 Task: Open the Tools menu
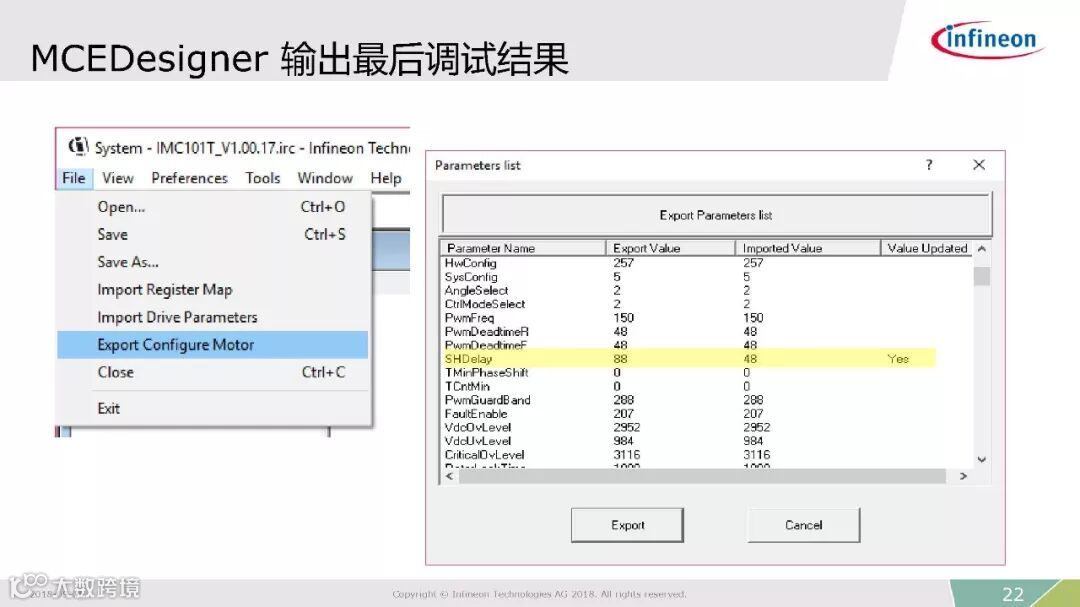click(x=262, y=178)
